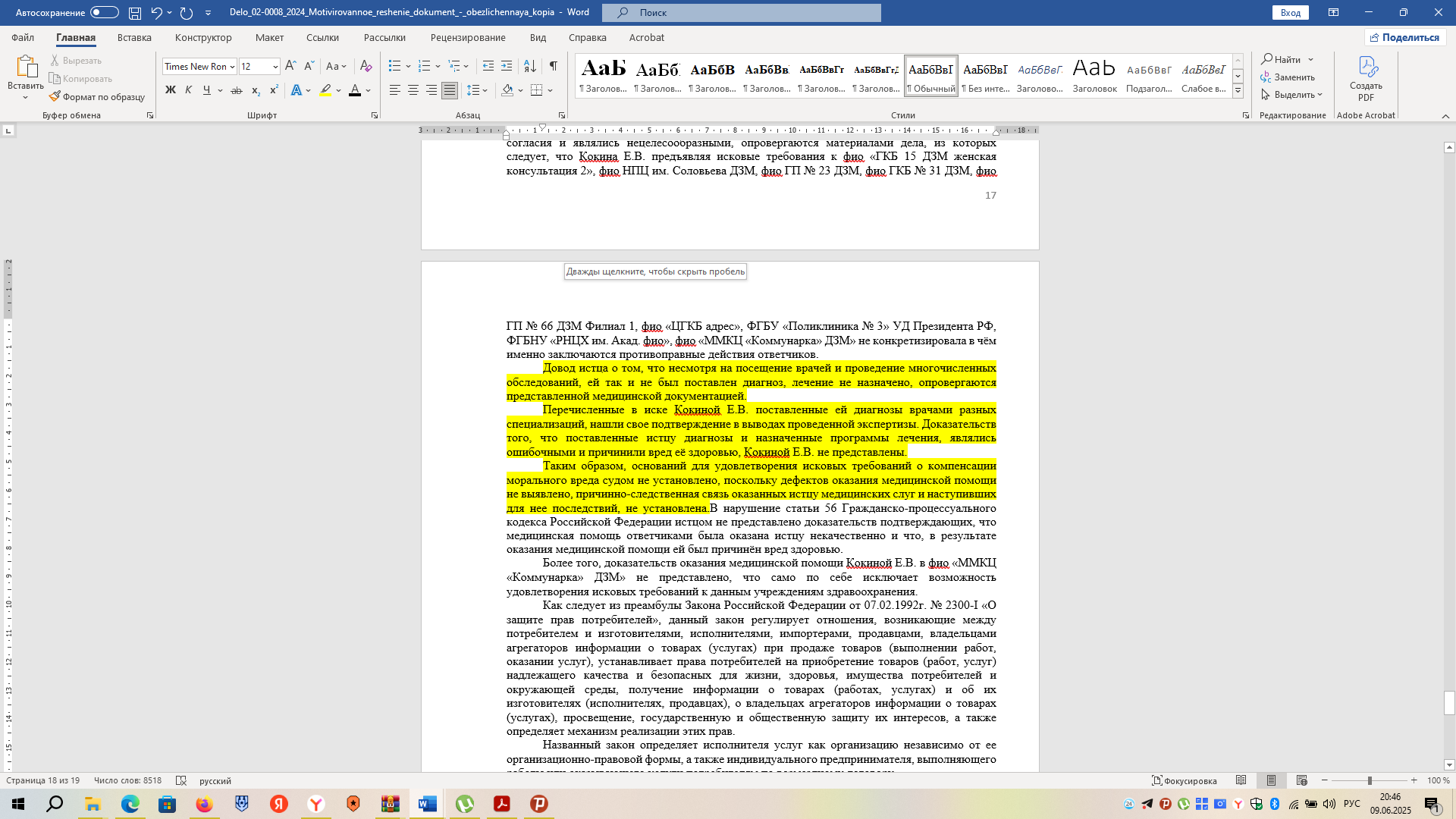Toggle justified alignment

click(450, 90)
